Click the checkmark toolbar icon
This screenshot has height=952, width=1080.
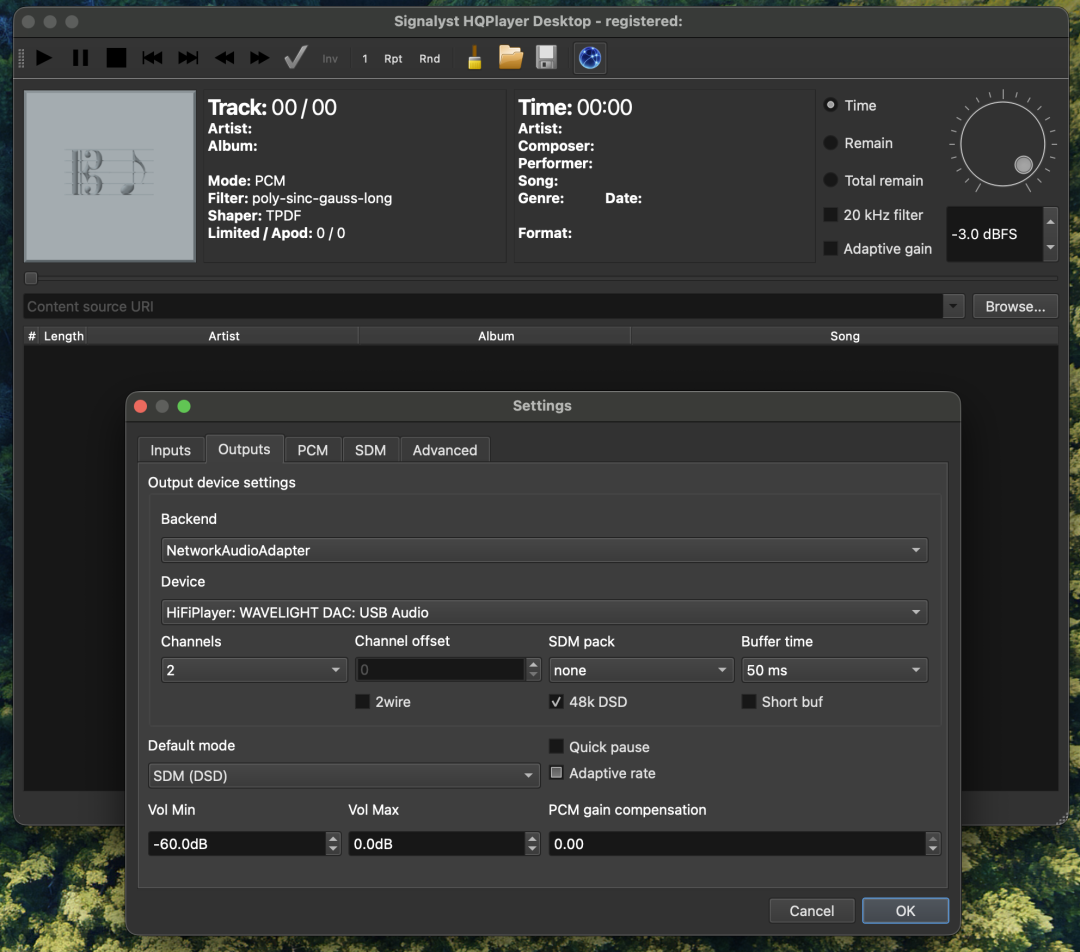coord(295,57)
